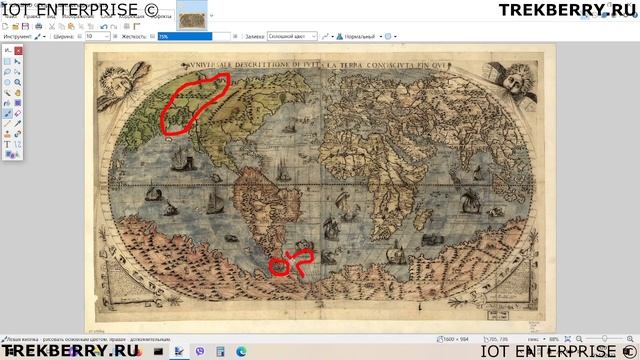Click the paint.net taskbar icon

tap(179, 351)
